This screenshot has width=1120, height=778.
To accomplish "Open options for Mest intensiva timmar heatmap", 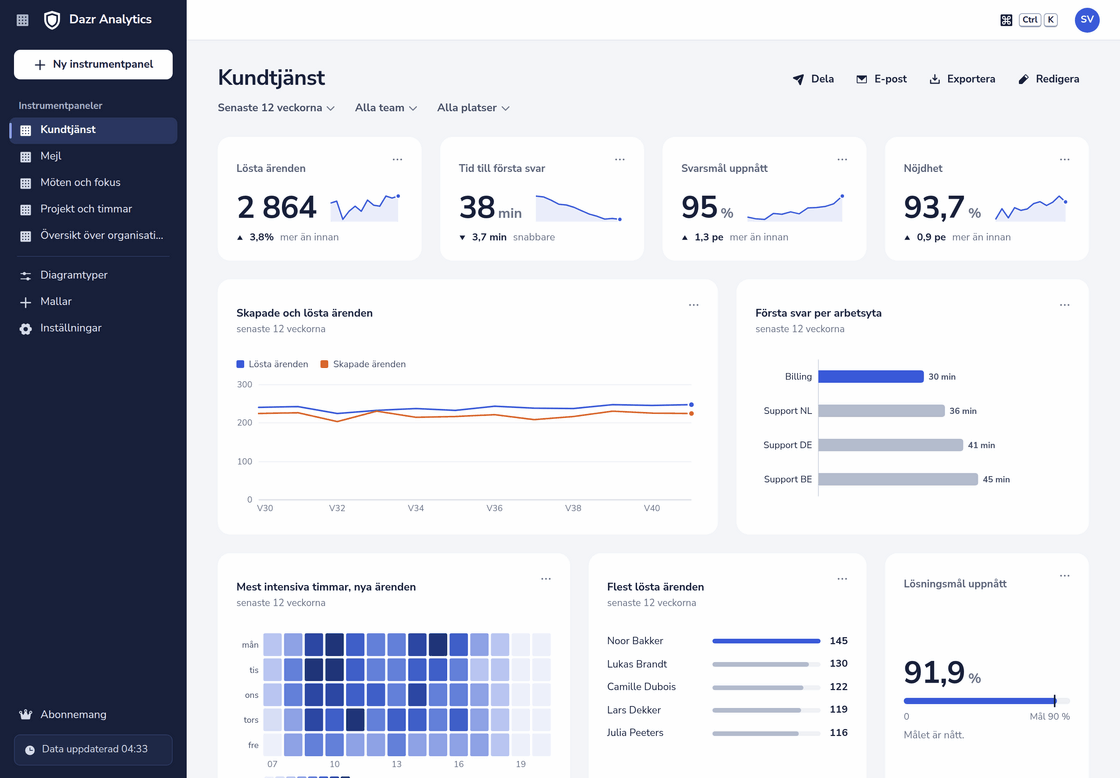I will coord(546,579).
